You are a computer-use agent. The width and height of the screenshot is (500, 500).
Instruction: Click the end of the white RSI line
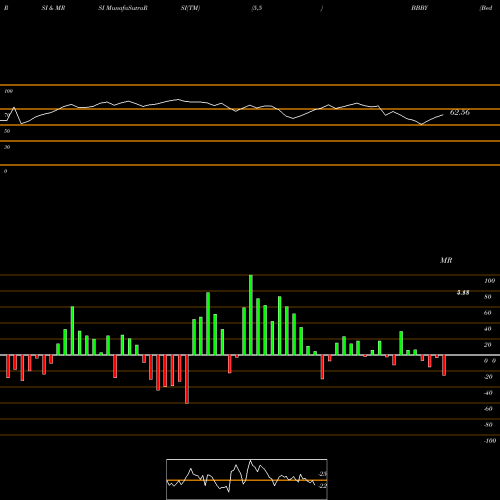point(443,115)
